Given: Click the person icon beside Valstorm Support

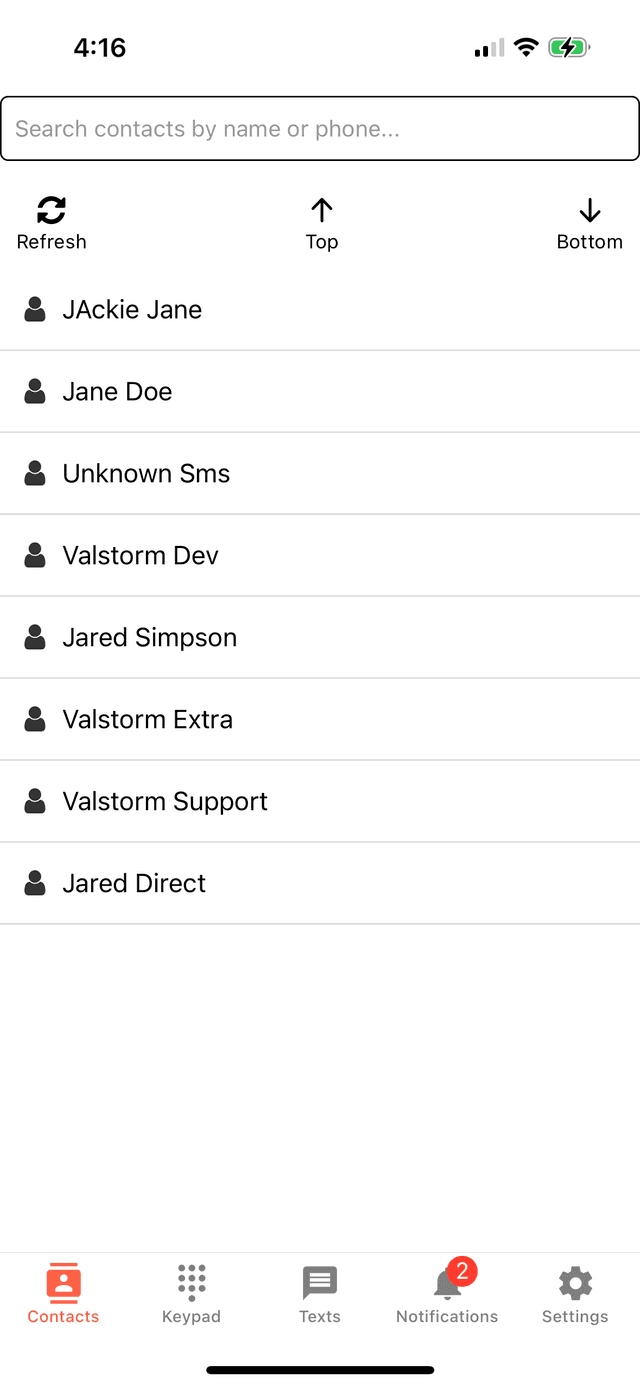Looking at the screenshot, I should [35, 801].
